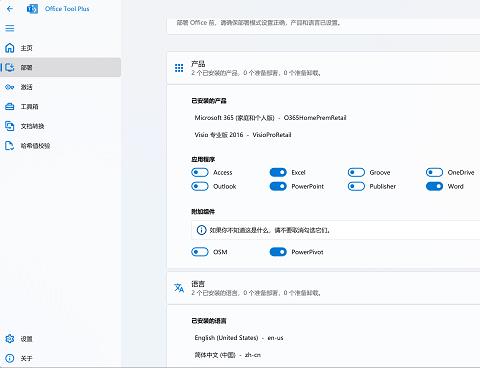Toggle the hamburger navigation menu
The width and height of the screenshot is (480, 368).
point(10,28)
